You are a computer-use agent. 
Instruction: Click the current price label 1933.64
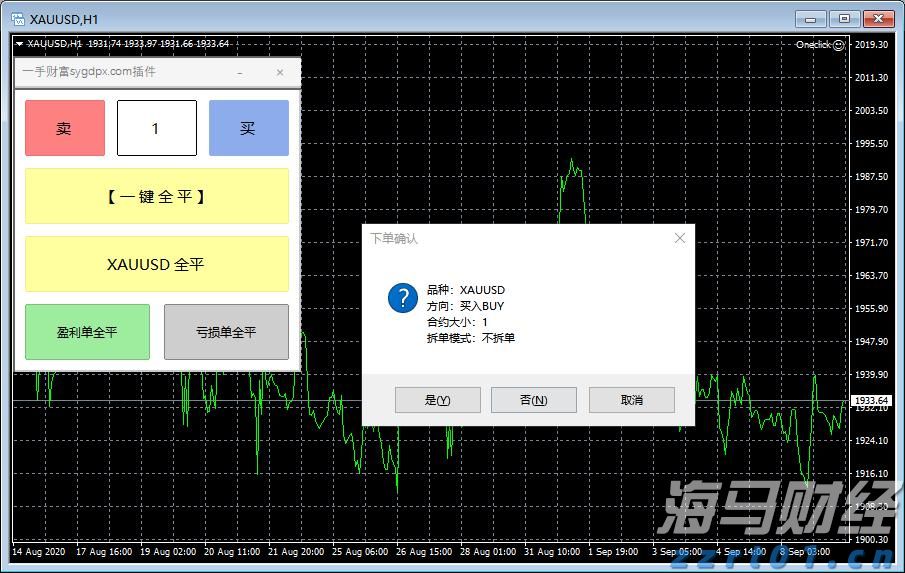coord(870,400)
